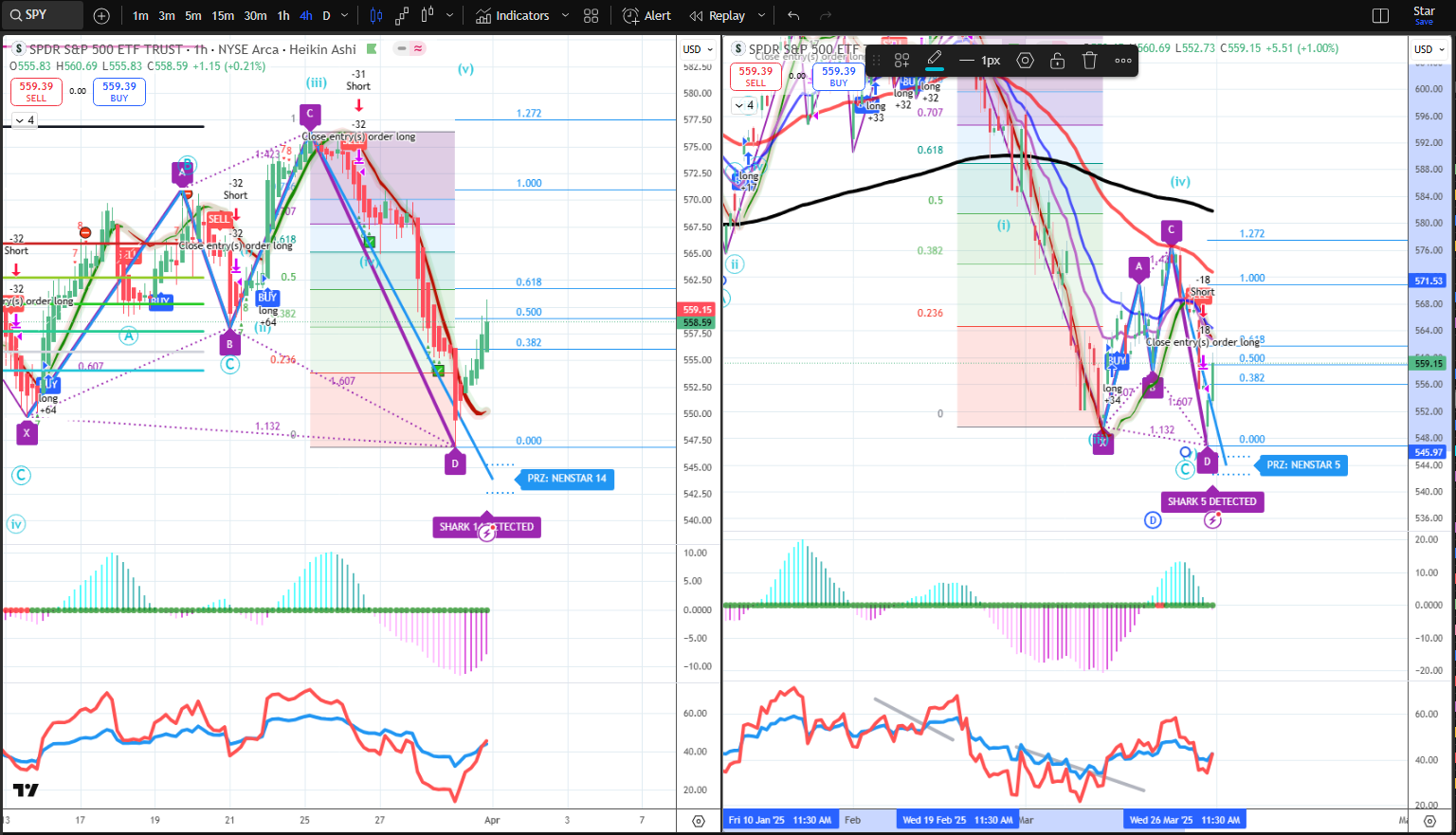Click 'Wed 26 Mar '25' date label

click(1184, 820)
